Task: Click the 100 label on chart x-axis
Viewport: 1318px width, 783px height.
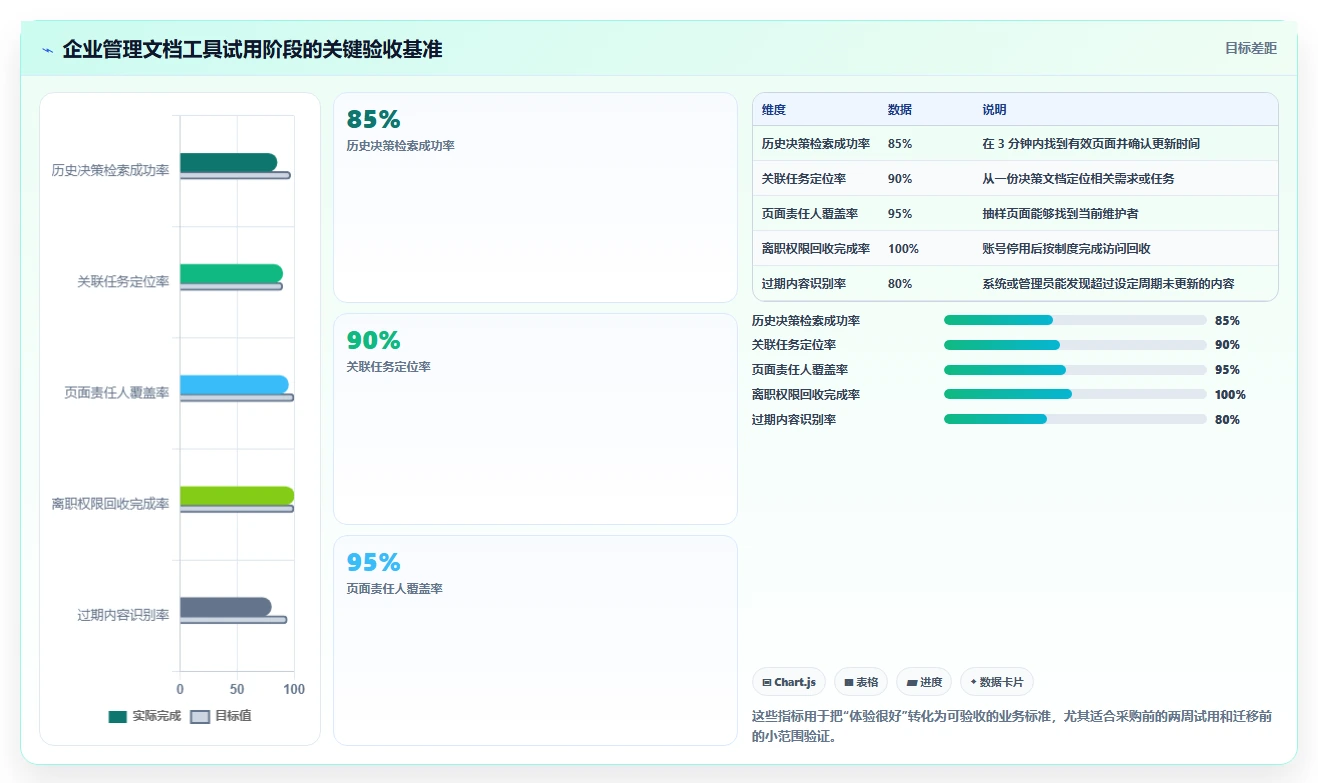Action: click(x=294, y=689)
